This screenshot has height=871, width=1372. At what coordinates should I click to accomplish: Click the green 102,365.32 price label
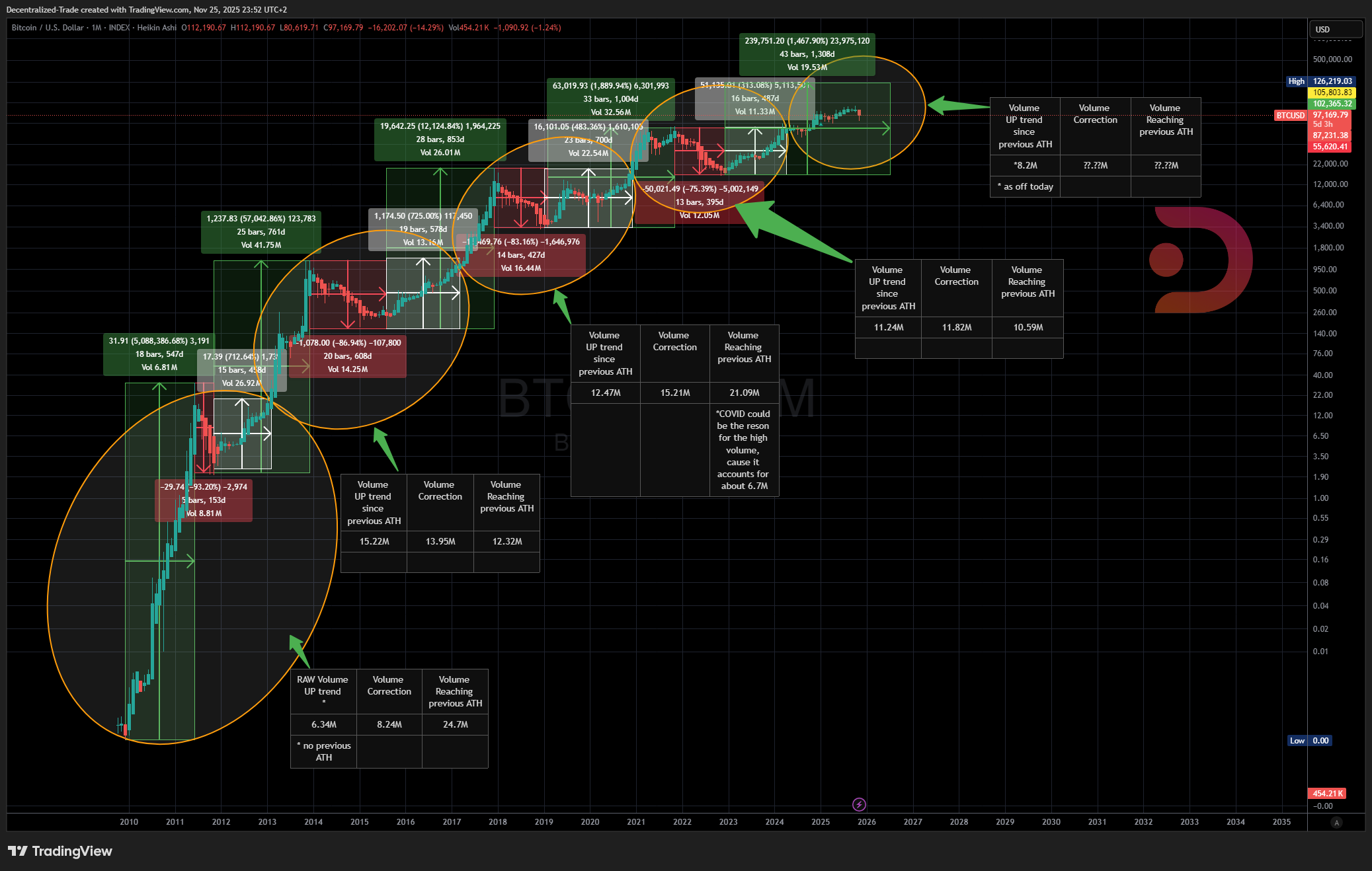[1332, 104]
